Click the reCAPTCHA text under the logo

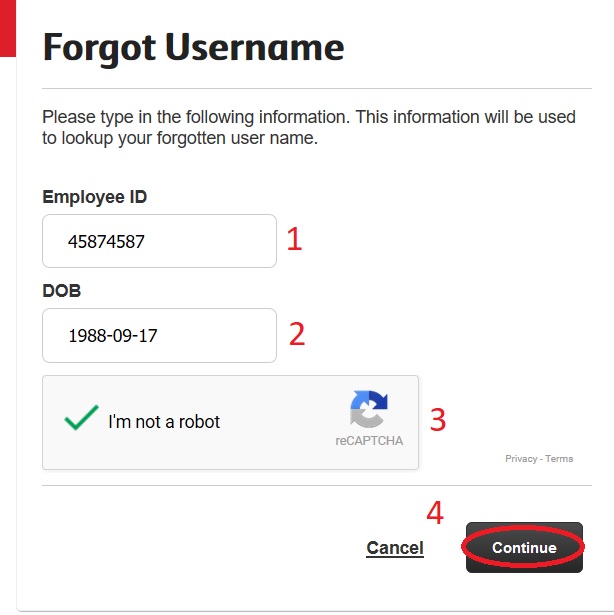pos(369,440)
